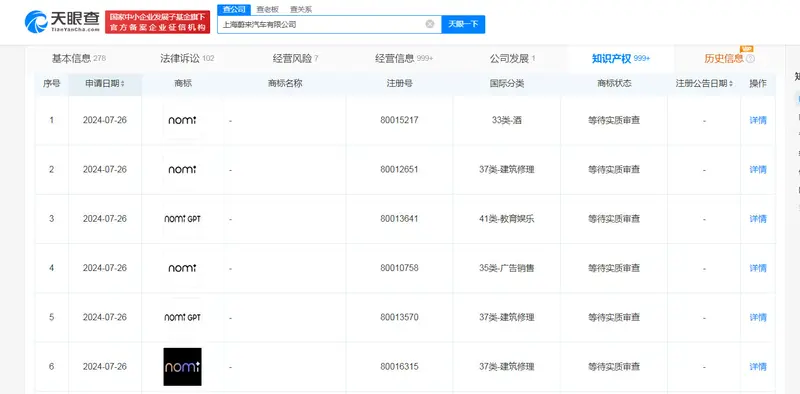Open the nomi trademark image in row 4
The width and height of the screenshot is (800, 394).
183,268
